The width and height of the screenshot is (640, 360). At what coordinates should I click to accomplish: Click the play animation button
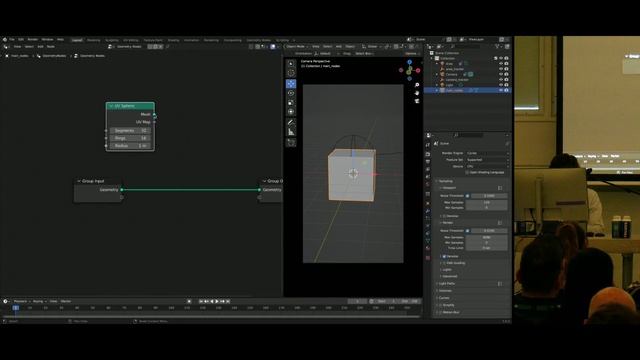click(x=217, y=301)
